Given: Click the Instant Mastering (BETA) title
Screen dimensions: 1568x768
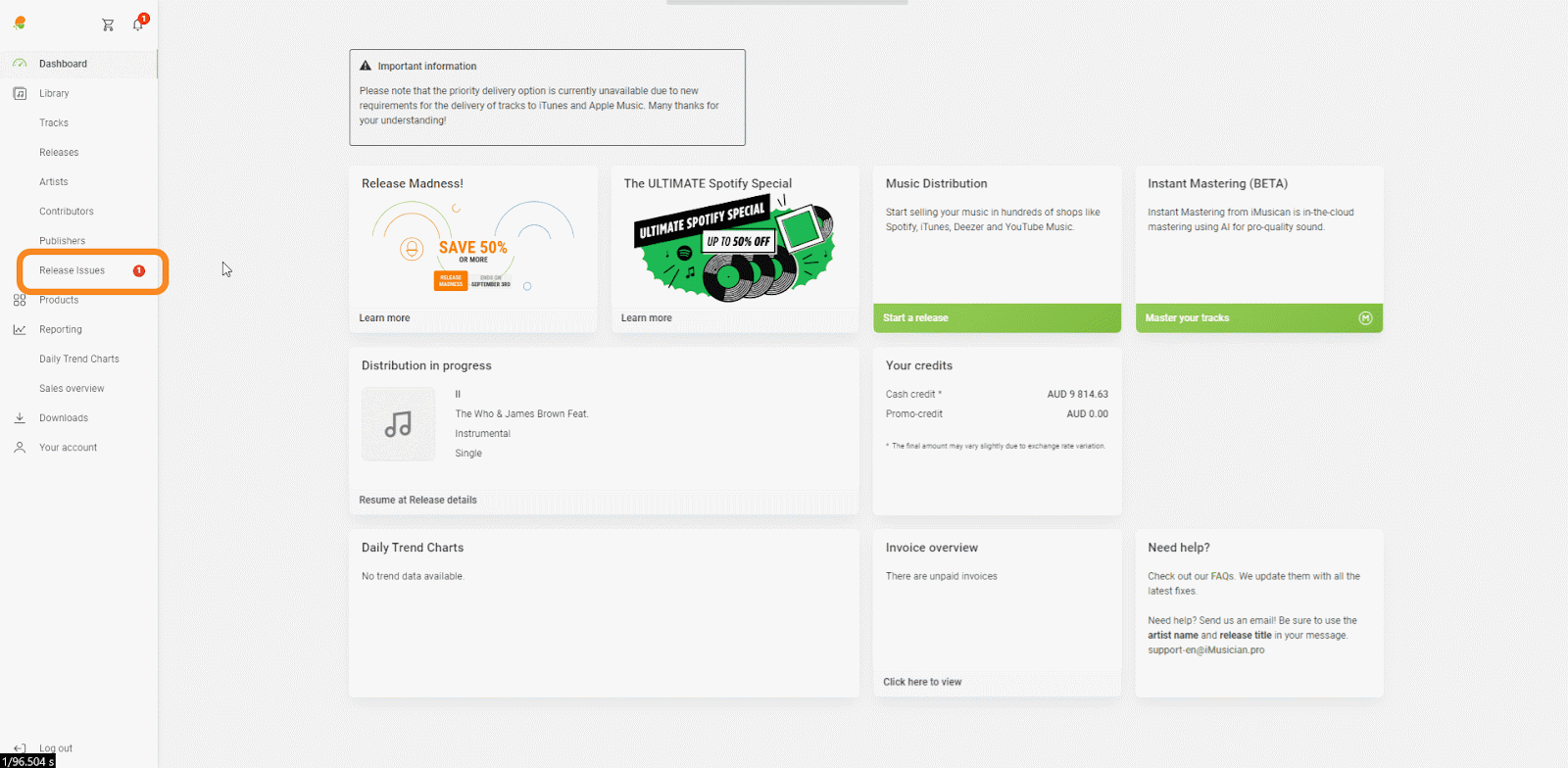Looking at the screenshot, I should point(1217,183).
